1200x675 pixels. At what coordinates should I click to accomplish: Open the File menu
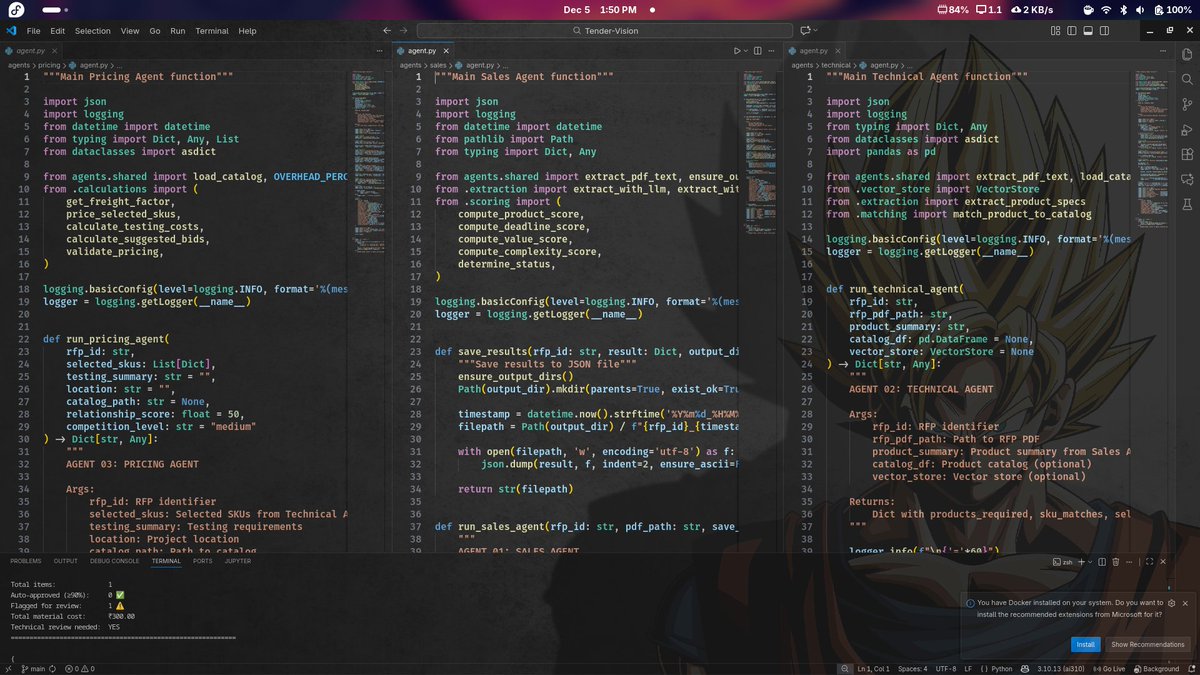[34, 31]
